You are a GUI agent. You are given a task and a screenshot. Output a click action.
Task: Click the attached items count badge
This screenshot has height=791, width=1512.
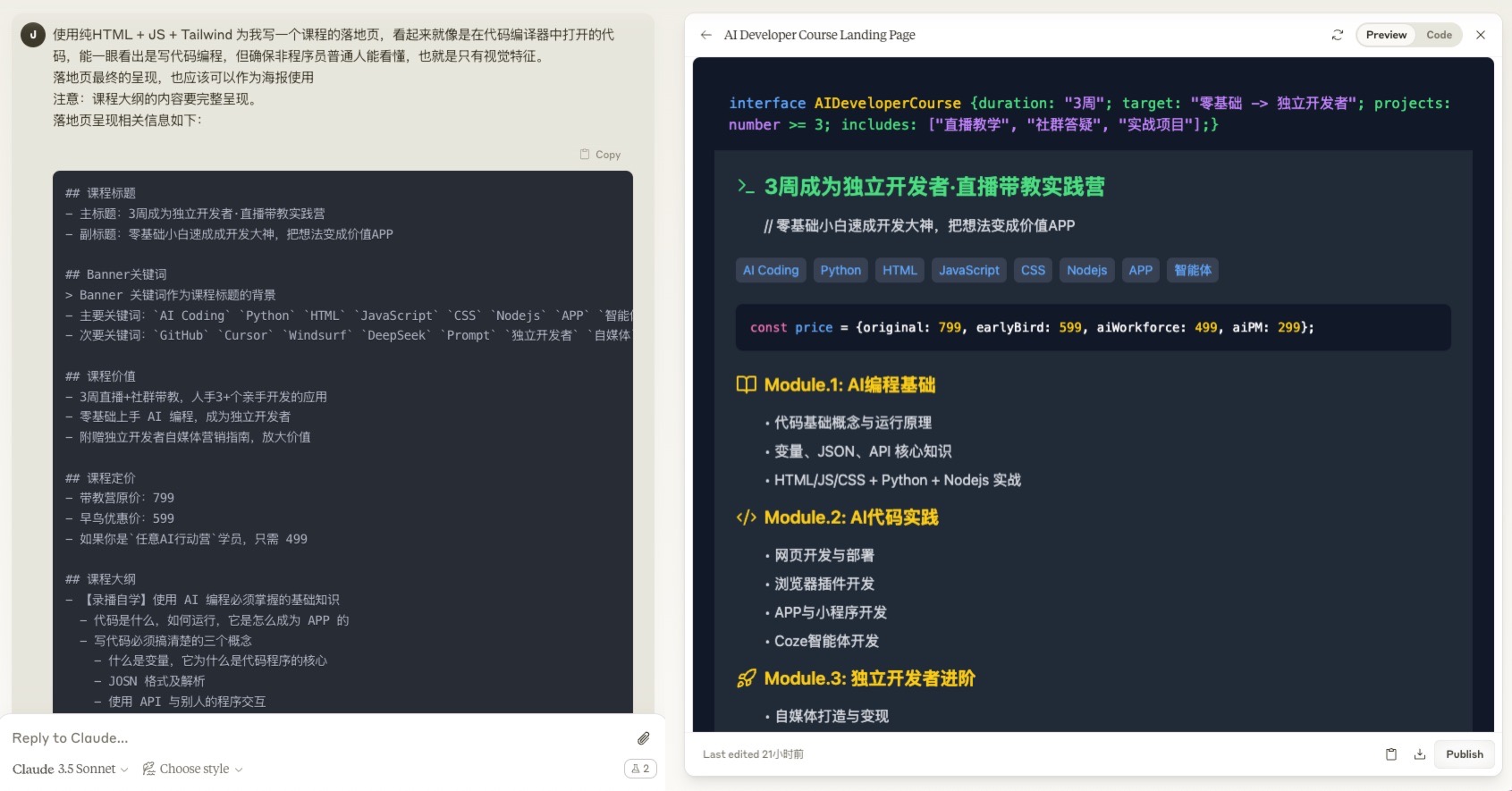tap(640, 769)
